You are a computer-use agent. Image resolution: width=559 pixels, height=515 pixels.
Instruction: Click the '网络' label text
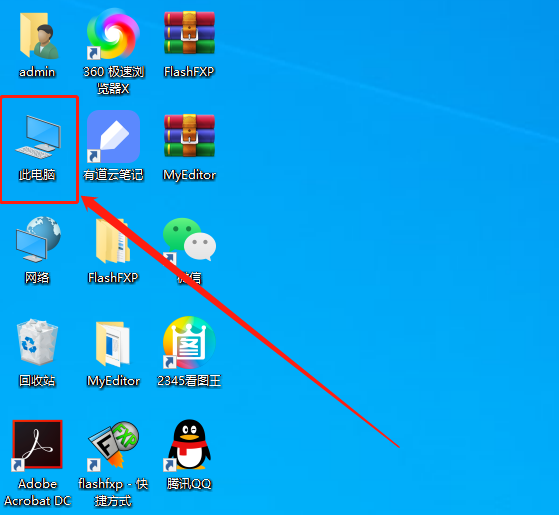click(37, 278)
